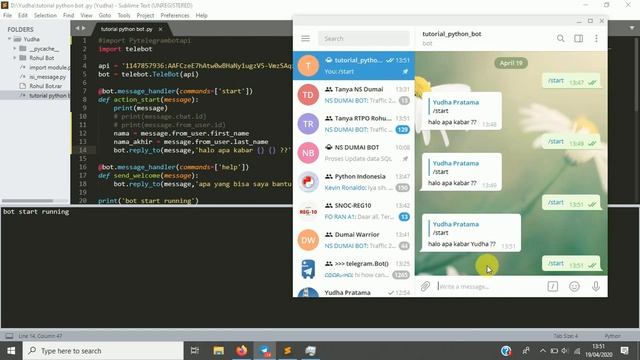This screenshot has width=640, height=360.
Task: Switch to Telegram taskbar icon
Action: click(x=265, y=351)
